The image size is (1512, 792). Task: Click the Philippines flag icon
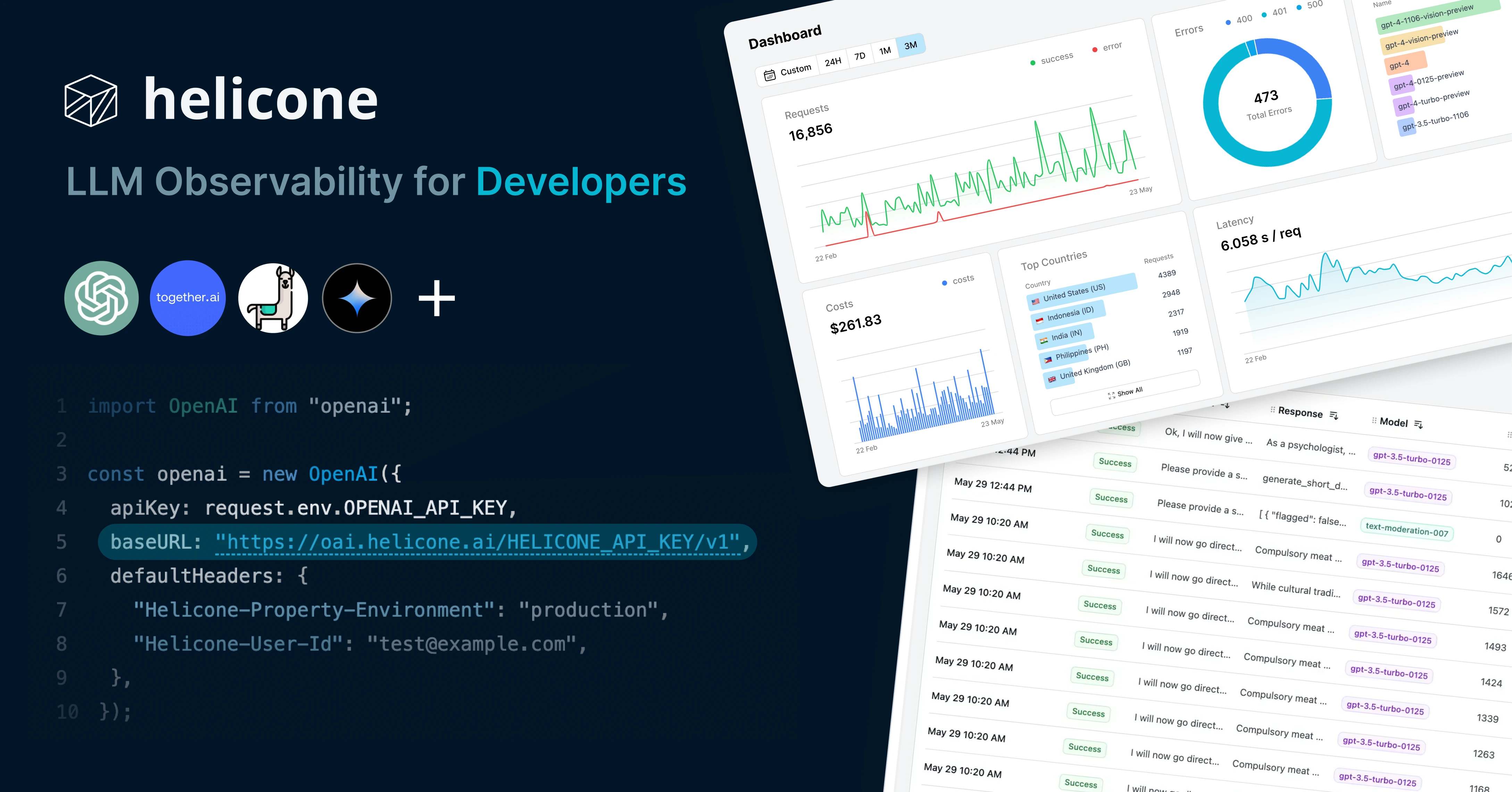pyautogui.click(x=1048, y=359)
